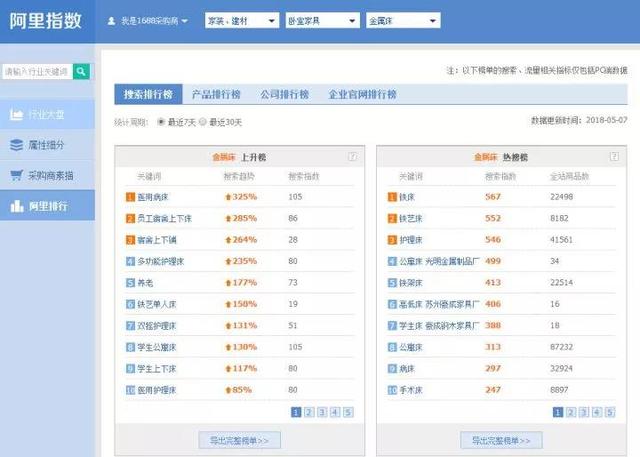The height and width of the screenshot is (457, 640).
Task: Switch to the 产品排行榜 tab
Action: tap(216, 95)
